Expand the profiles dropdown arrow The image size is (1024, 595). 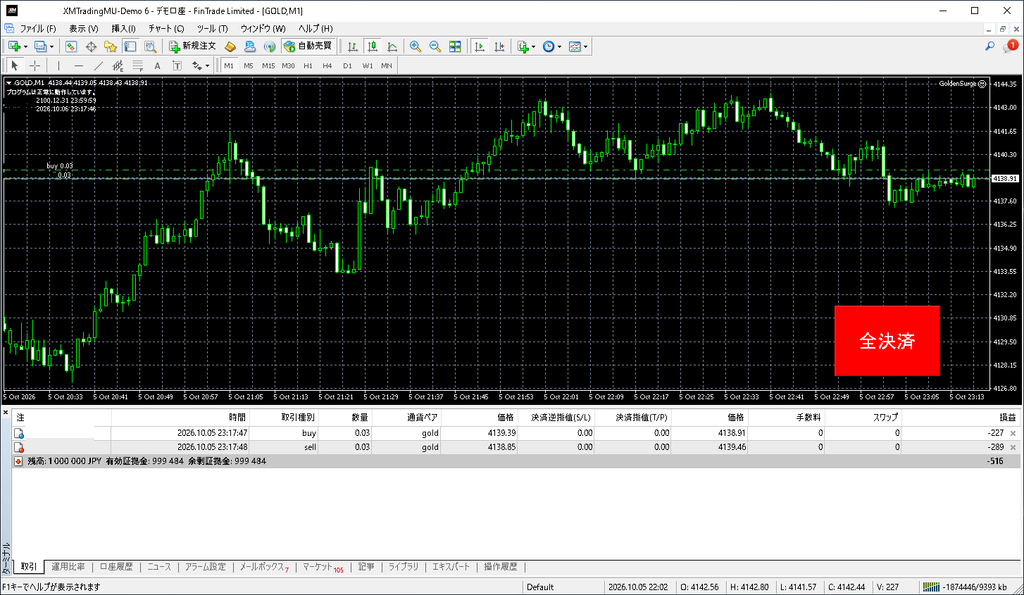coord(52,47)
